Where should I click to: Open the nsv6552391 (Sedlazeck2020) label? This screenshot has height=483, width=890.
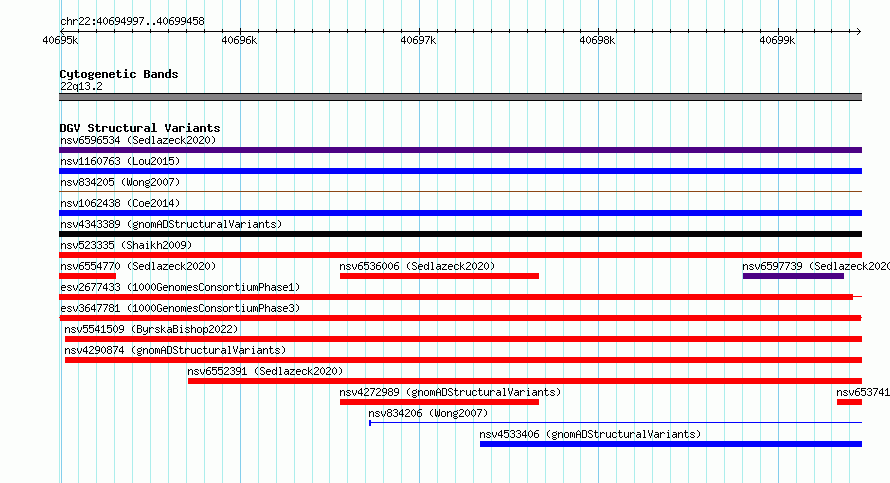coord(265,371)
